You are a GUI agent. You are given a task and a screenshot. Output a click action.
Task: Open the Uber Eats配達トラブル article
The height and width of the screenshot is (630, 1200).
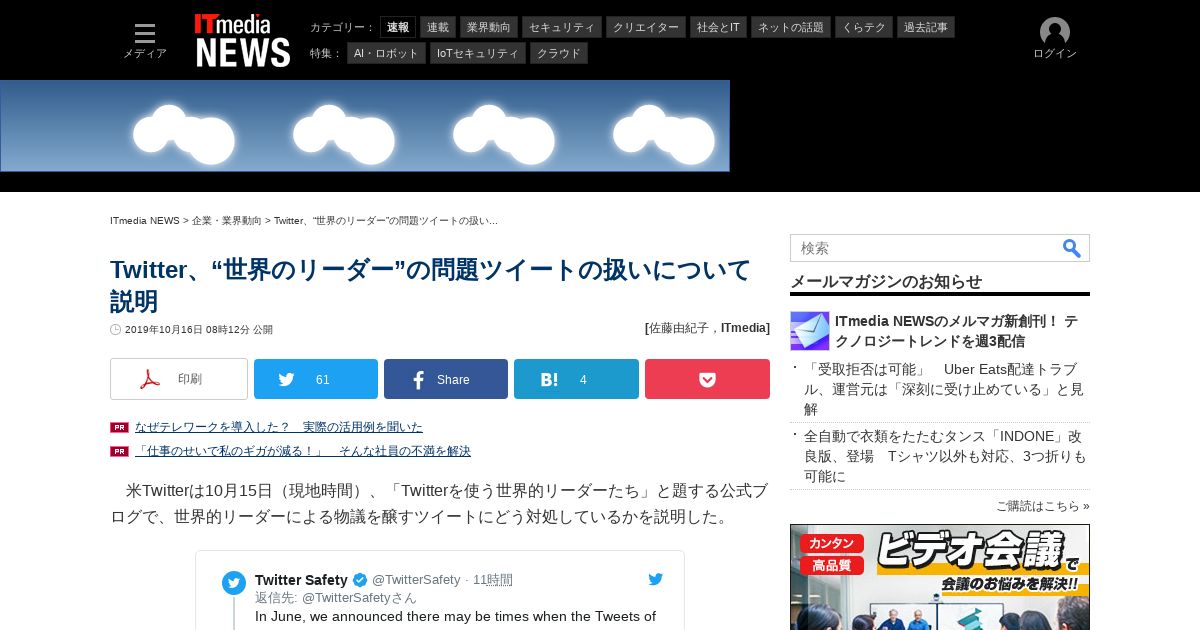(945, 389)
